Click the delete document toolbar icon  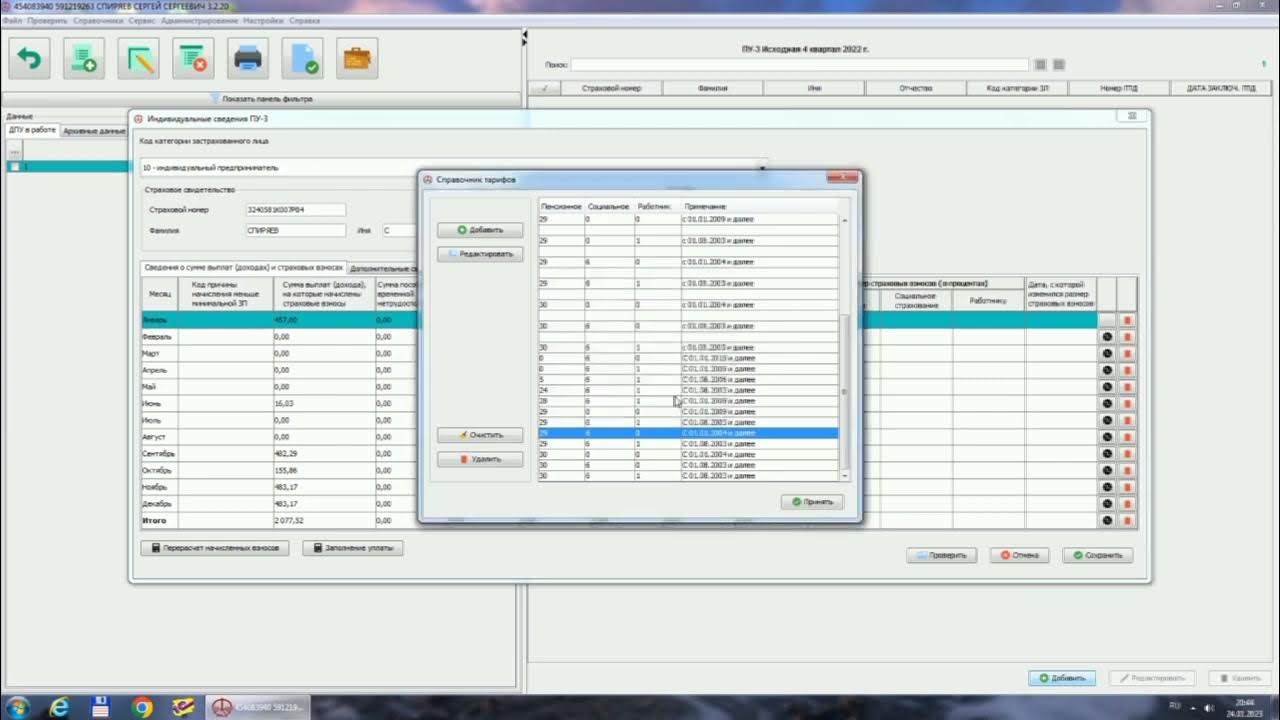pyautogui.click(x=193, y=59)
